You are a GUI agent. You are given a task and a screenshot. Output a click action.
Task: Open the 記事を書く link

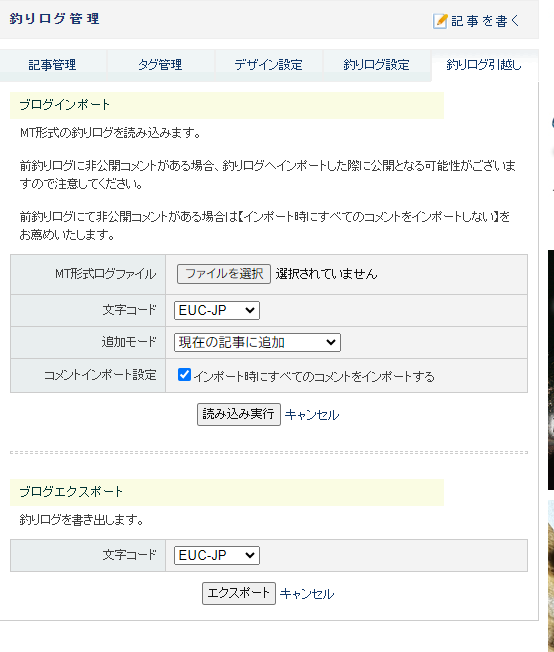(485, 21)
